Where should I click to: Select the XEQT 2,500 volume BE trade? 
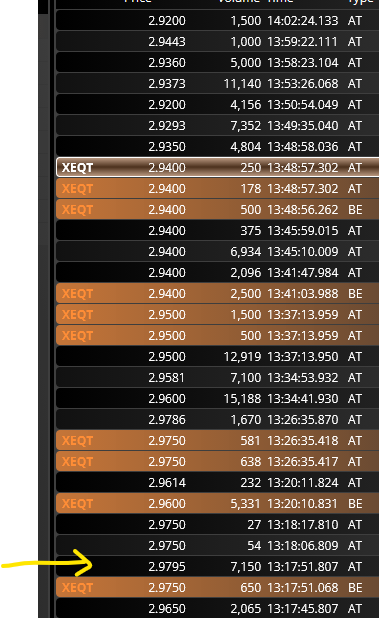pyautogui.click(x=217, y=293)
